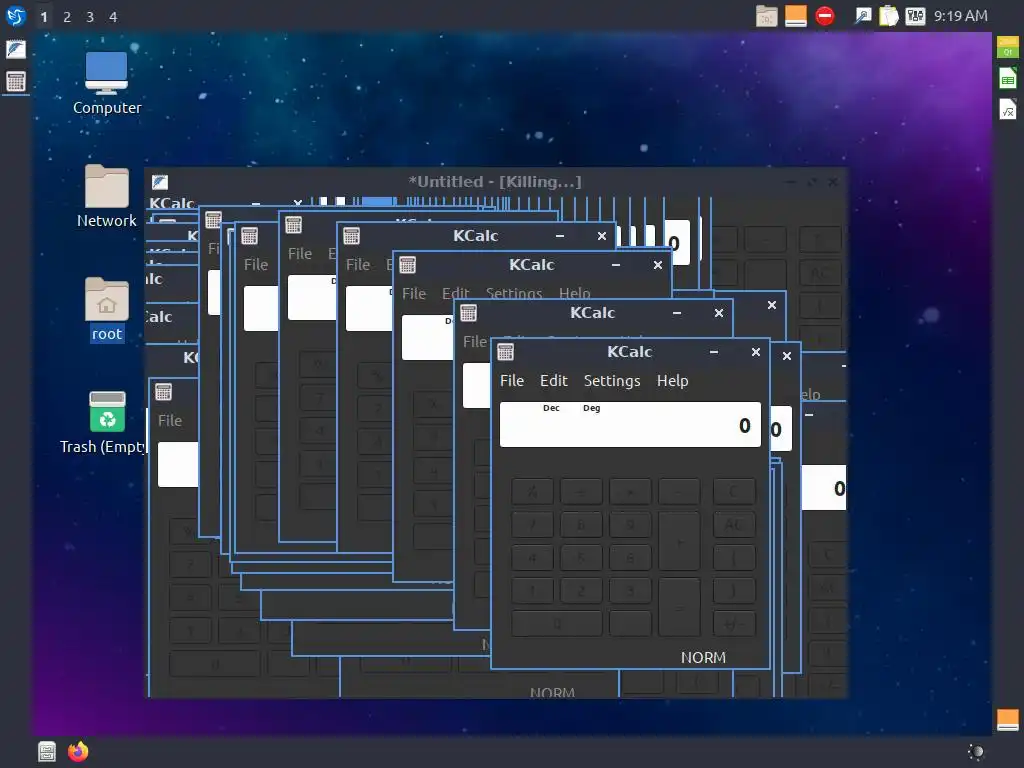Launch the math formula editor icon
The width and height of the screenshot is (1024, 768).
click(1008, 109)
